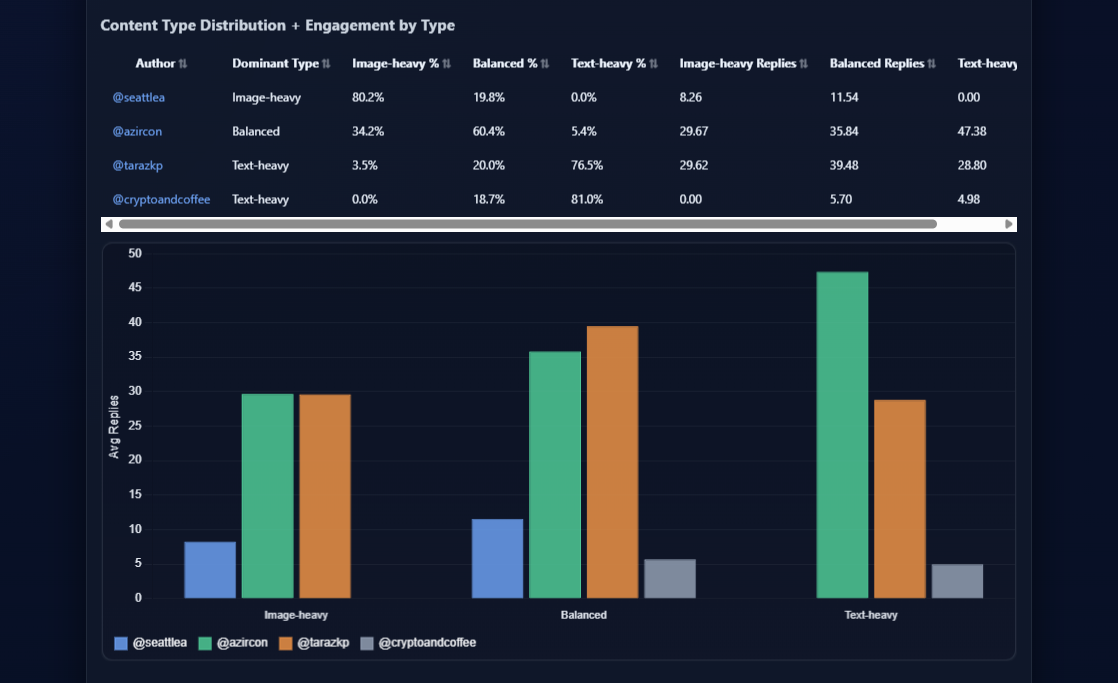This screenshot has height=683, width=1118.
Task: Click the table's scroll left arrow
Action: tap(109, 224)
